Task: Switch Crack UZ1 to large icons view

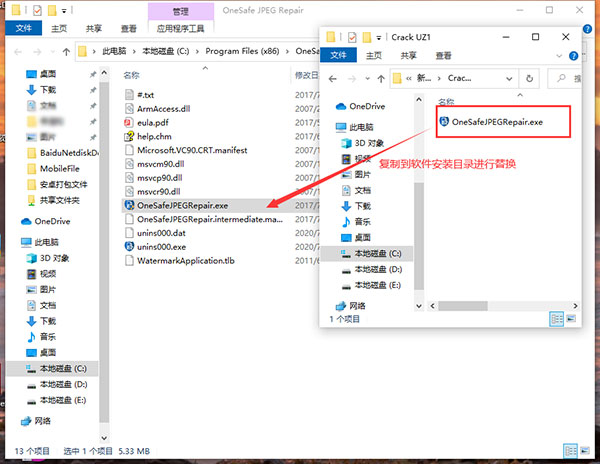Action: coord(571,319)
